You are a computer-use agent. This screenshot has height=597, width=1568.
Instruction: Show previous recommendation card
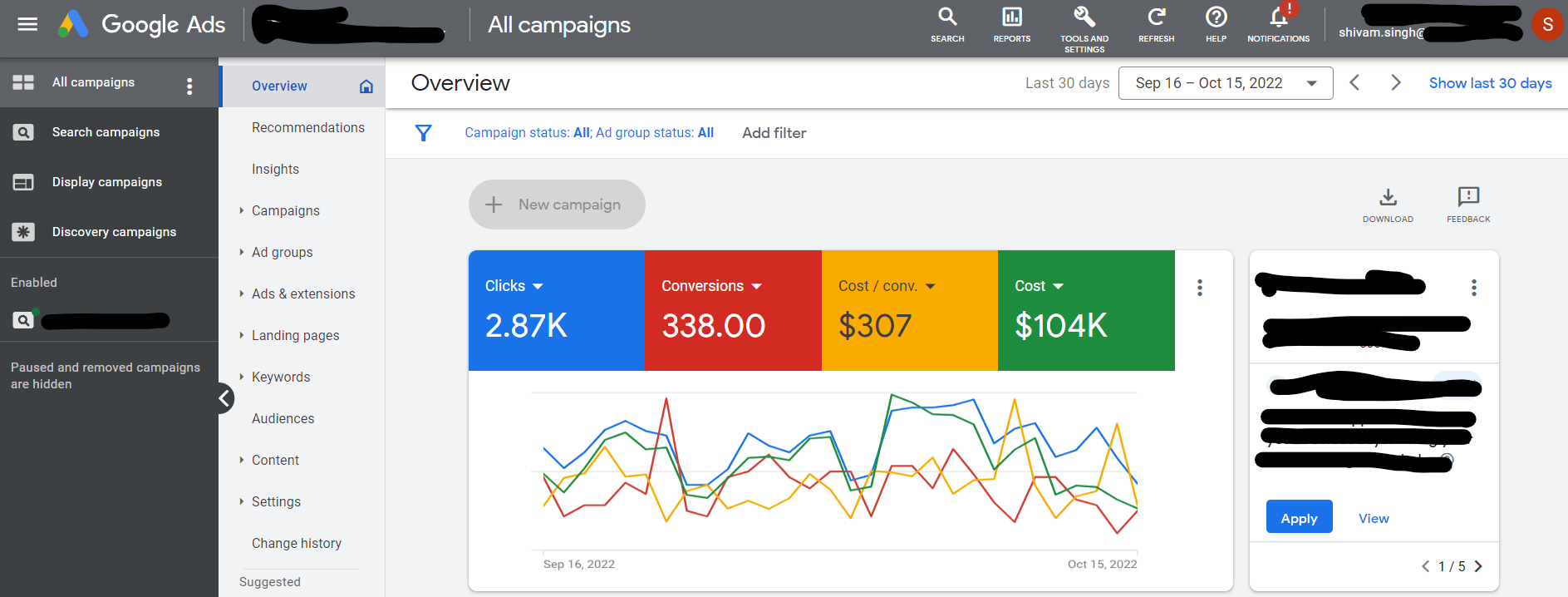pyautogui.click(x=1425, y=567)
